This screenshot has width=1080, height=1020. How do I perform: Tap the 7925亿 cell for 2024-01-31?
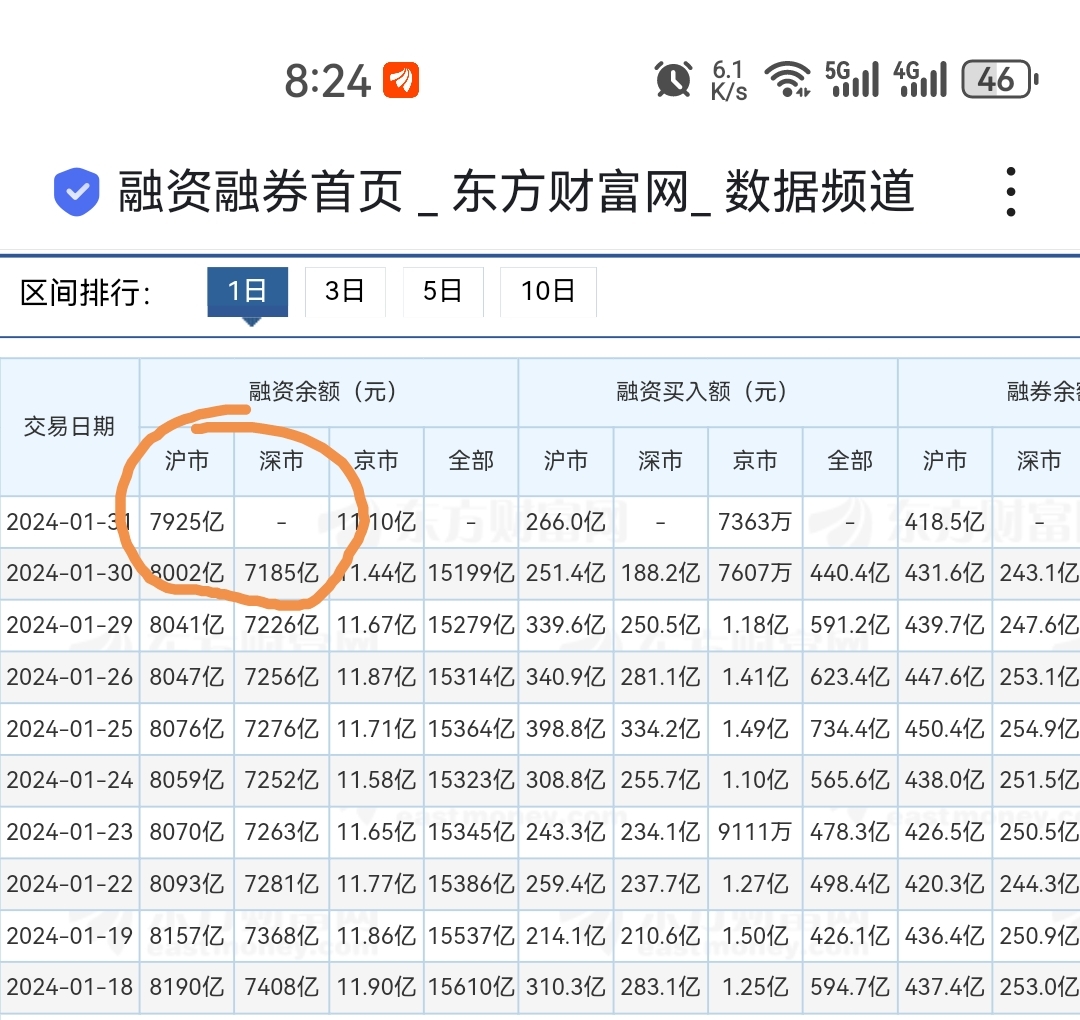pyautogui.click(x=187, y=522)
